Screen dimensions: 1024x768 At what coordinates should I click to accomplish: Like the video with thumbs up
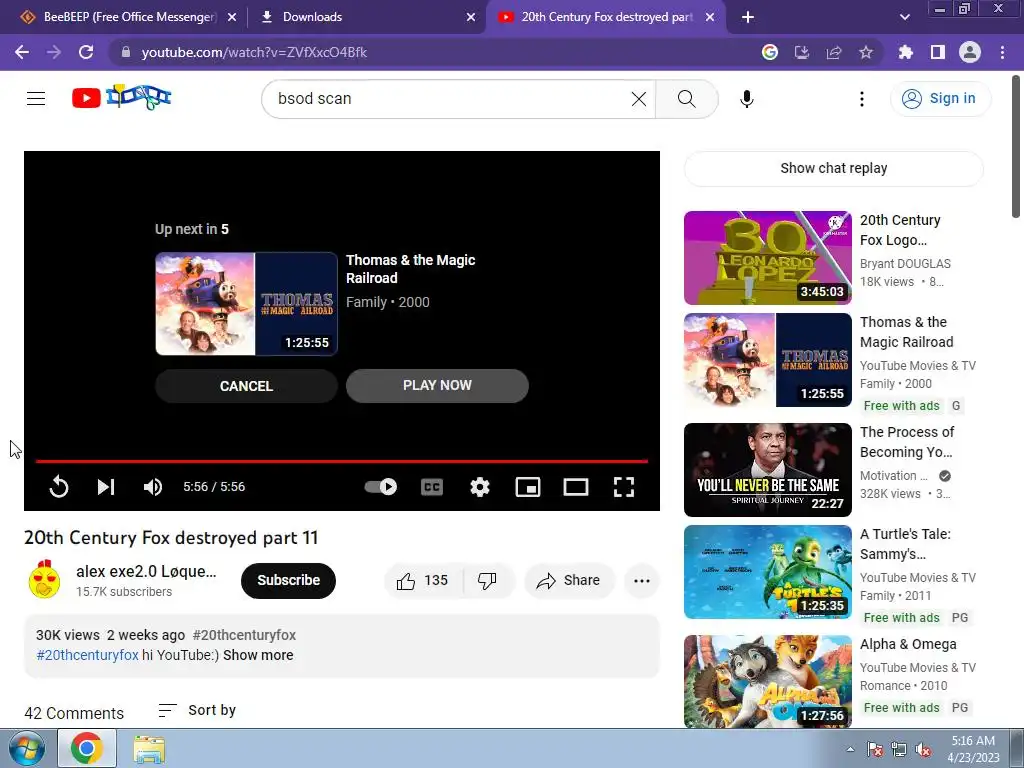(x=423, y=581)
